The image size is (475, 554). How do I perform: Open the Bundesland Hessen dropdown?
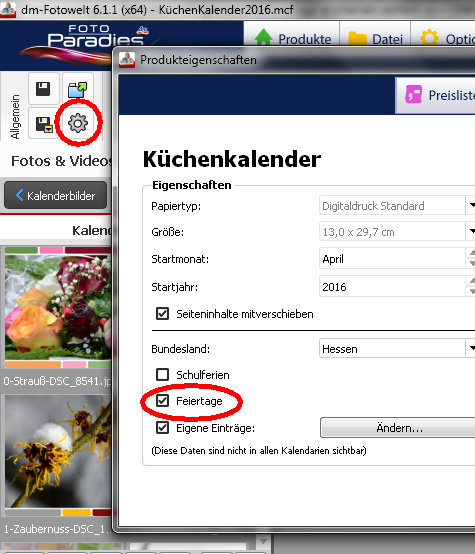pyautogui.click(x=397, y=349)
